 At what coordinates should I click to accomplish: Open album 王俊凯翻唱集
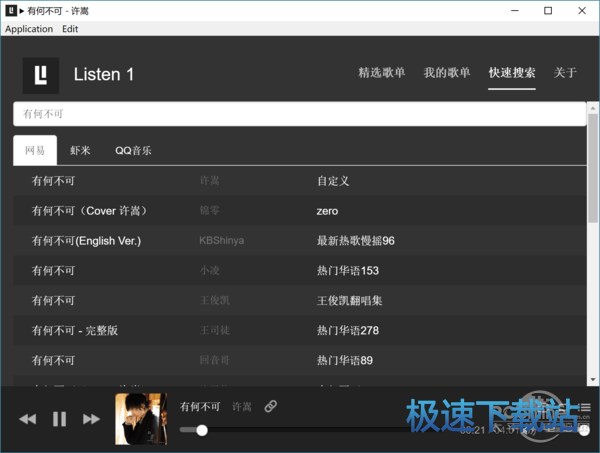349,300
